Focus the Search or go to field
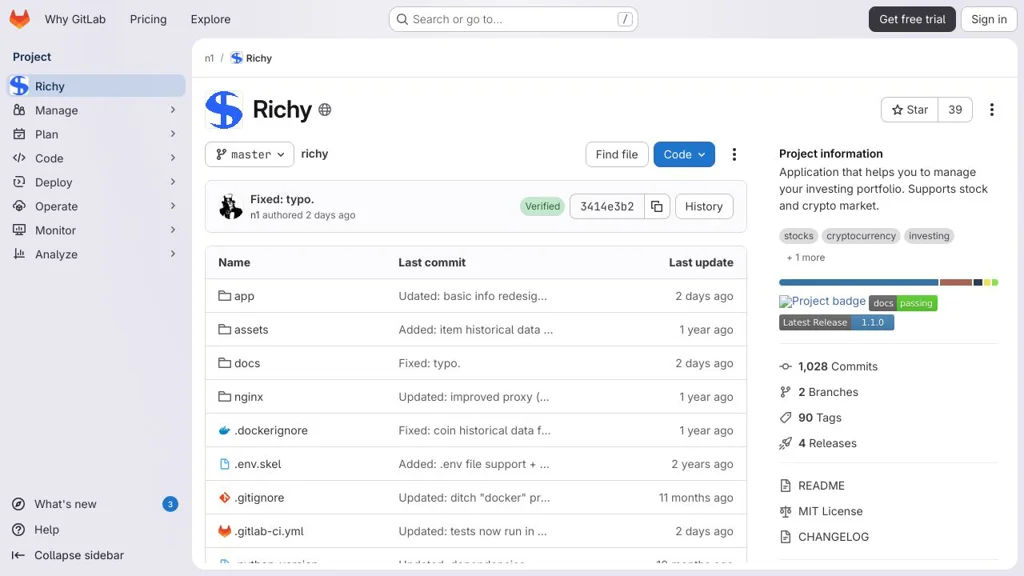This screenshot has height=576, width=1024. (513, 19)
